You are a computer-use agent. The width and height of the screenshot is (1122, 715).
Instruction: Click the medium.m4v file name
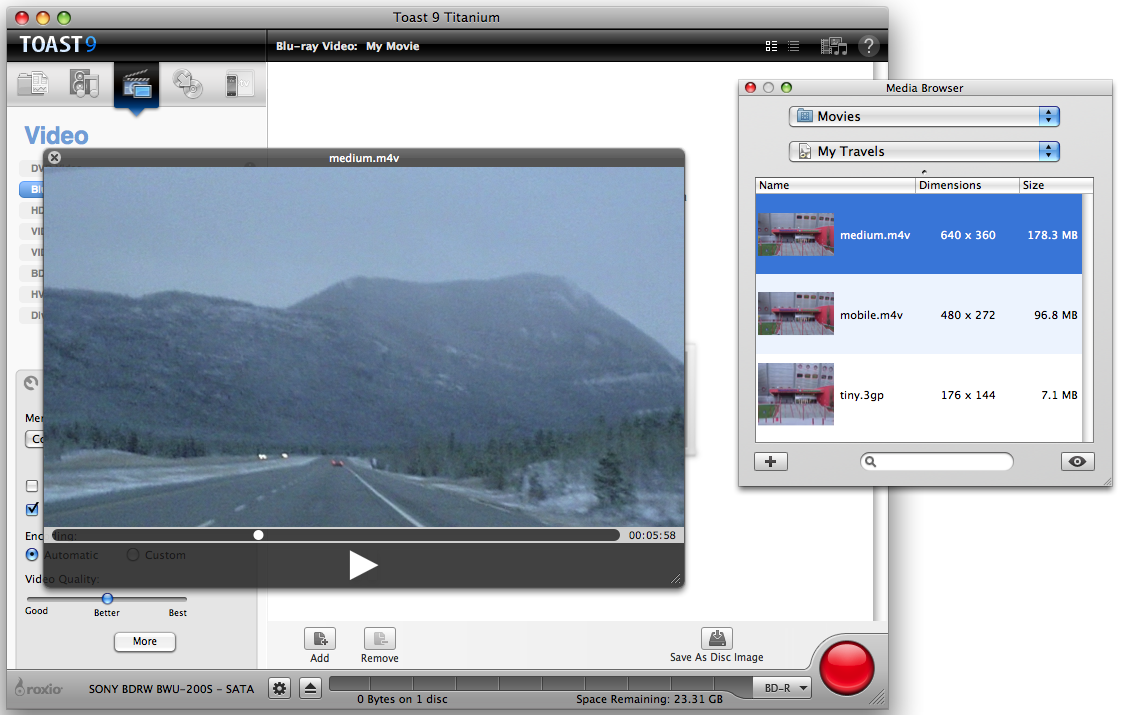click(874, 235)
